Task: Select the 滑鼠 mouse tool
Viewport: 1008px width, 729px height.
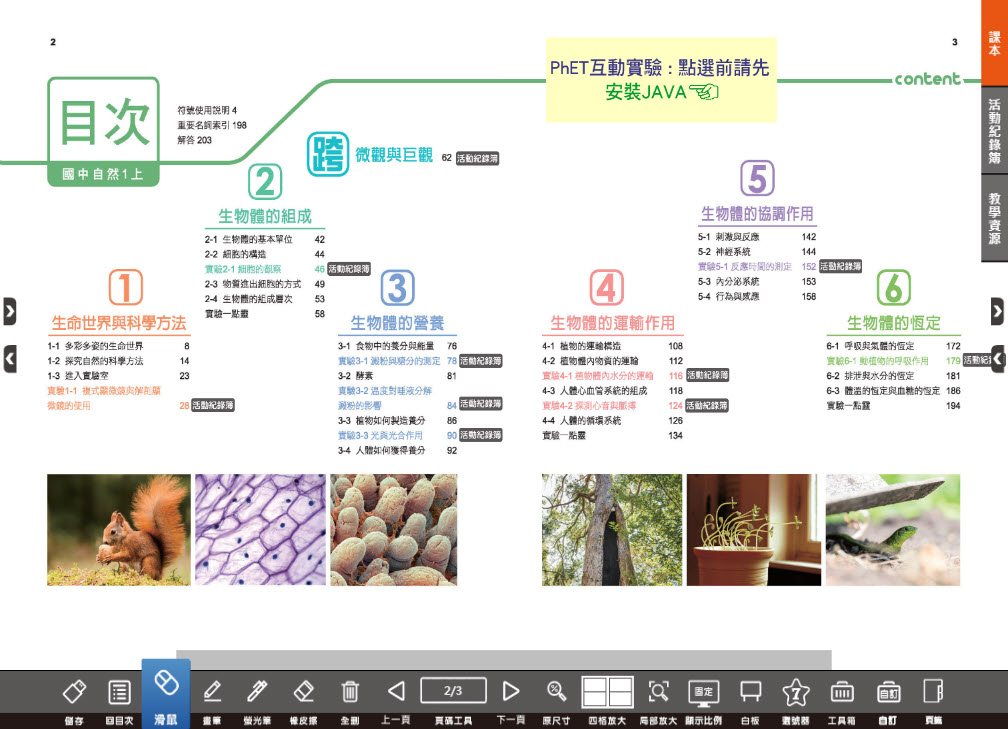Action: 166,690
